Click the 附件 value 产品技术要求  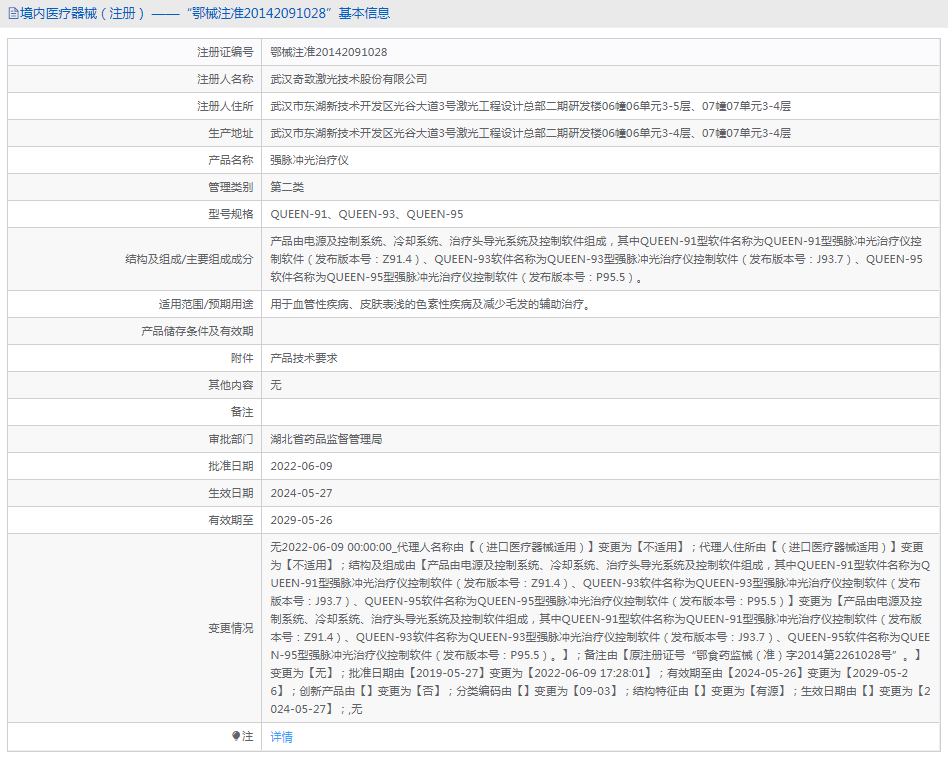pos(304,358)
